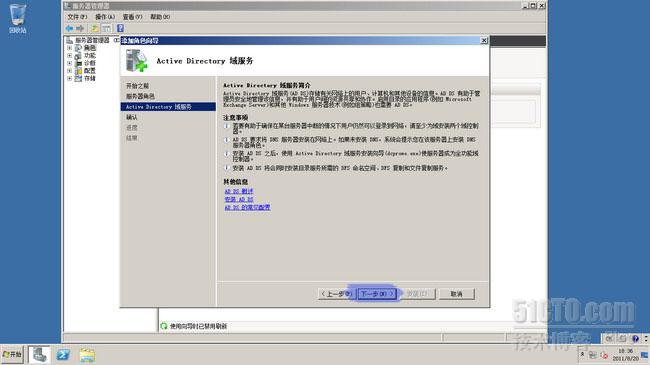
Task: Click the red alert icon in system tray
Action: pos(604,355)
